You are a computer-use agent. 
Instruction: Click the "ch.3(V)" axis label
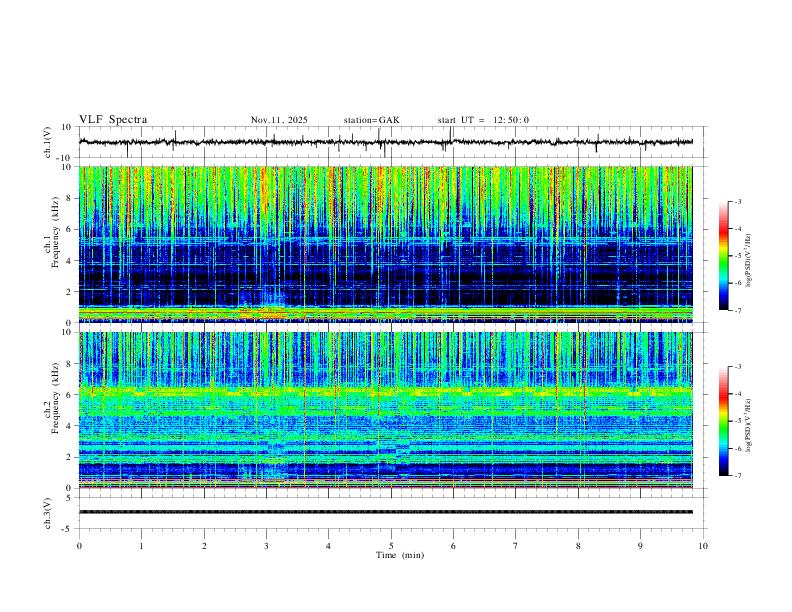click(48, 513)
